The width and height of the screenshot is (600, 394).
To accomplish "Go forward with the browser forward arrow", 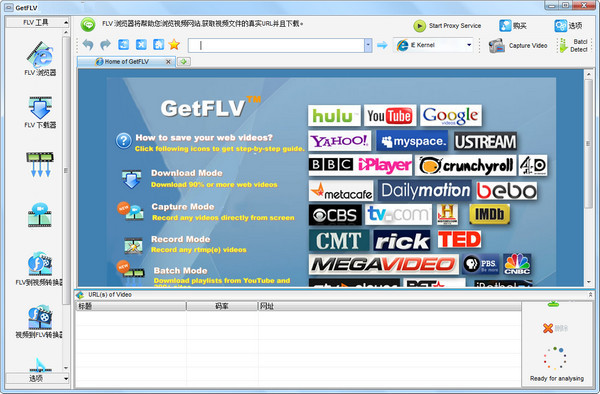I will tap(105, 45).
